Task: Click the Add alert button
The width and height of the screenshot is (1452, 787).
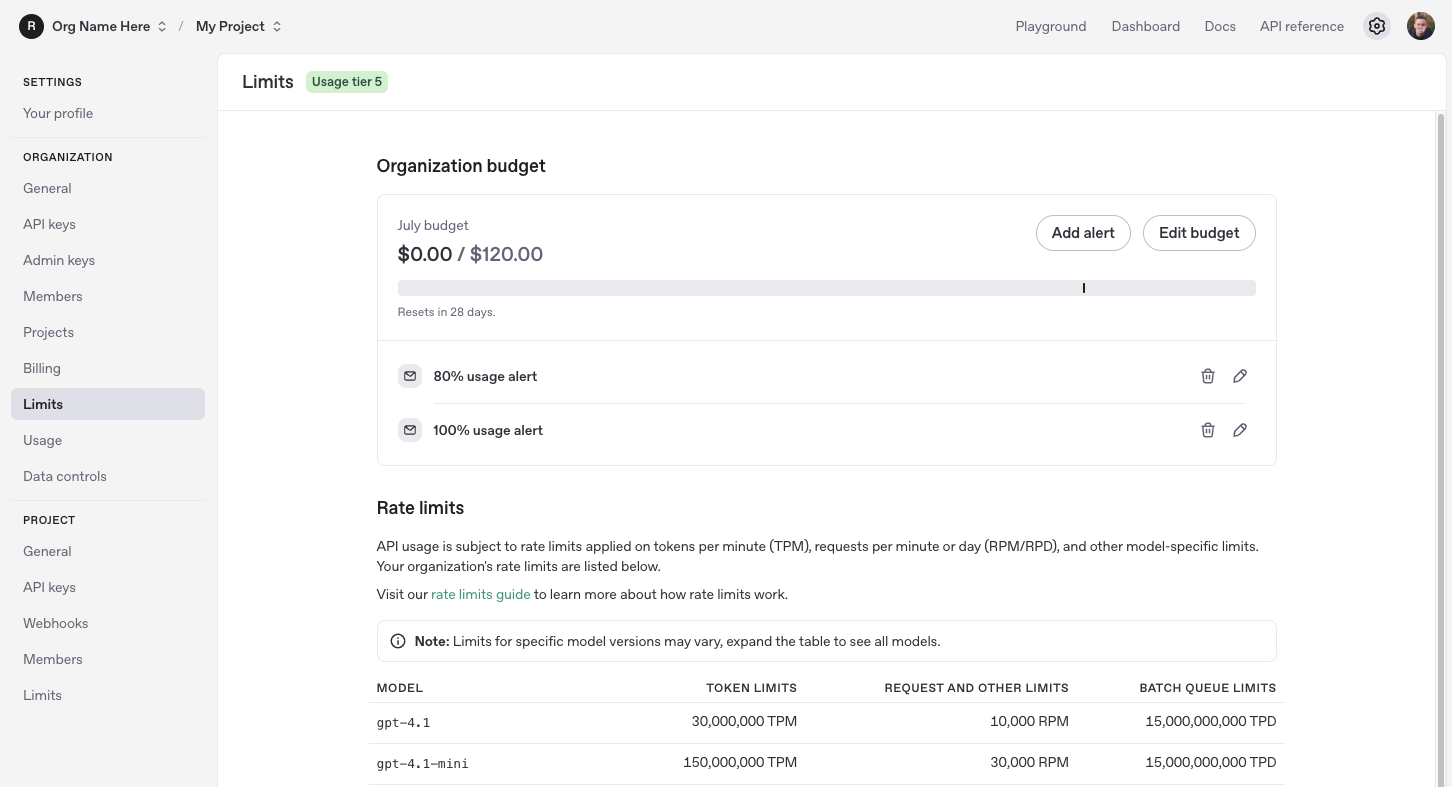Action: click(x=1083, y=232)
